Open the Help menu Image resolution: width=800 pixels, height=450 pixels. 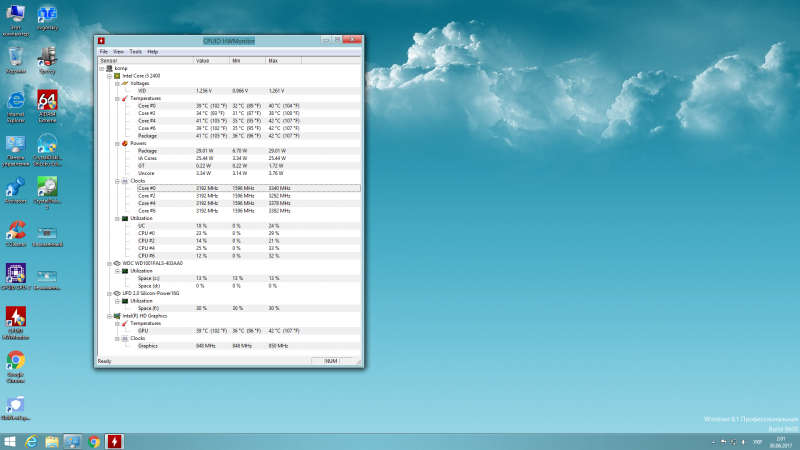tap(153, 51)
